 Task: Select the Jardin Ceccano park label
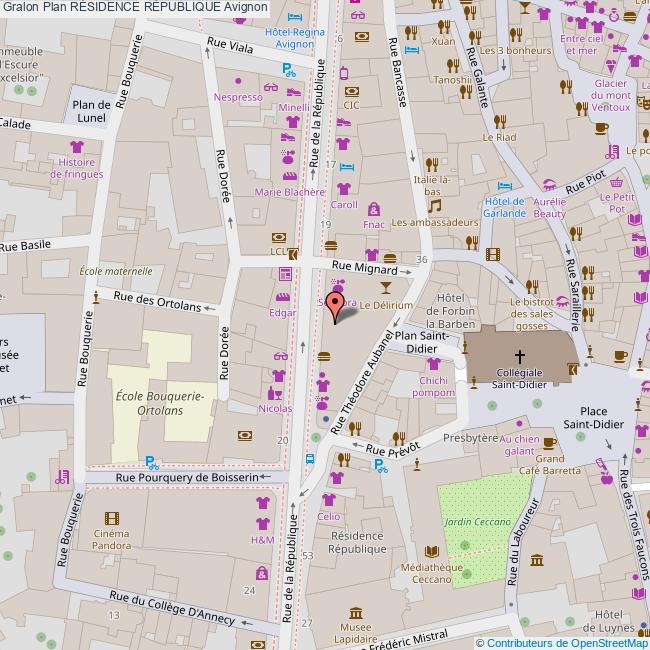tap(478, 522)
